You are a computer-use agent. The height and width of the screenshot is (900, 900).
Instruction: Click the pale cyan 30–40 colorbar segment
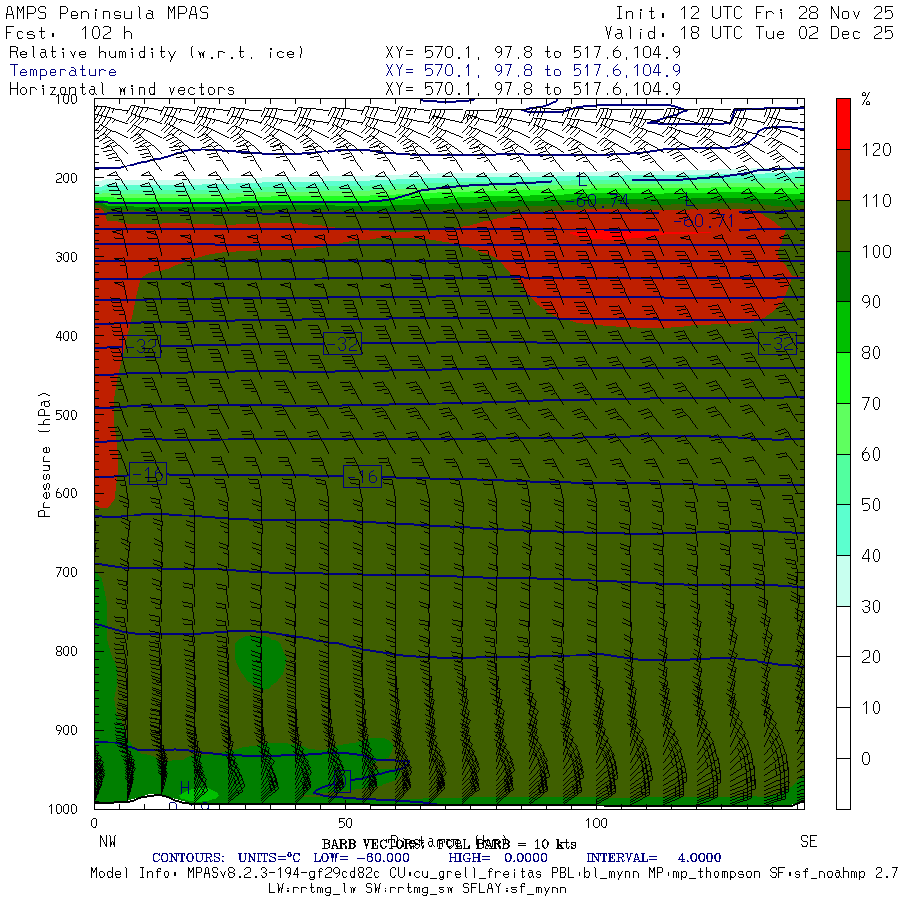point(843,581)
